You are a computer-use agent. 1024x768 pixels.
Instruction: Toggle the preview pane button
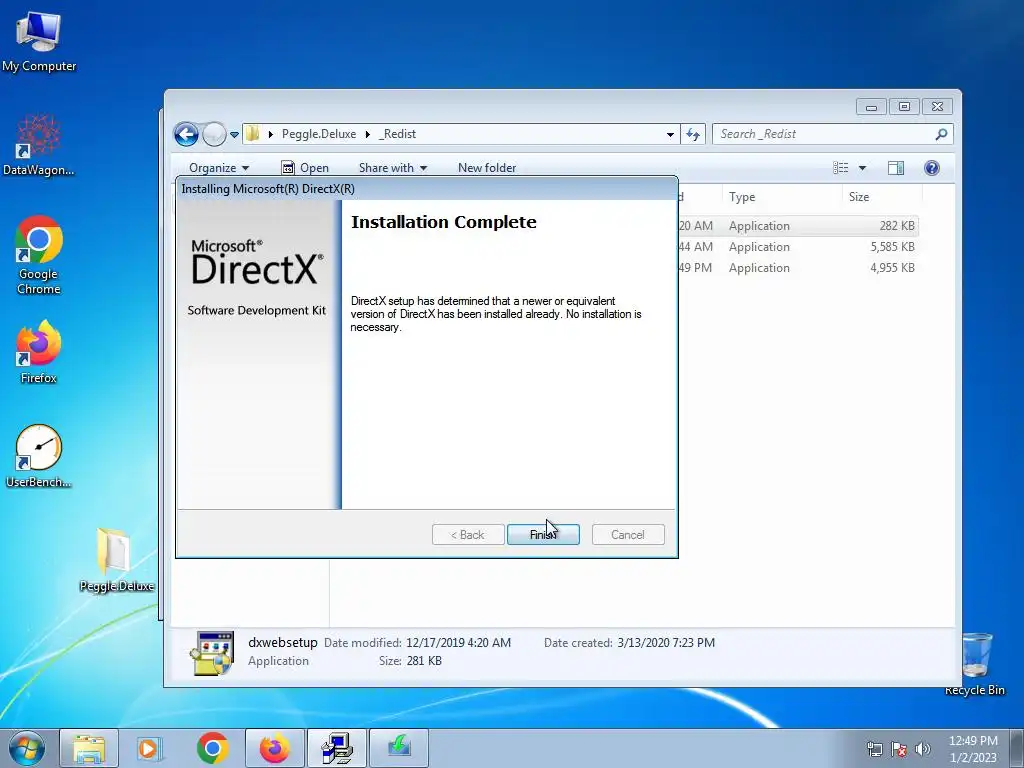(896, 168)
